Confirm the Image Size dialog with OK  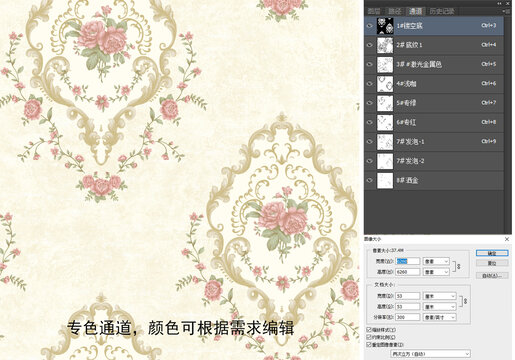(492, 253)
